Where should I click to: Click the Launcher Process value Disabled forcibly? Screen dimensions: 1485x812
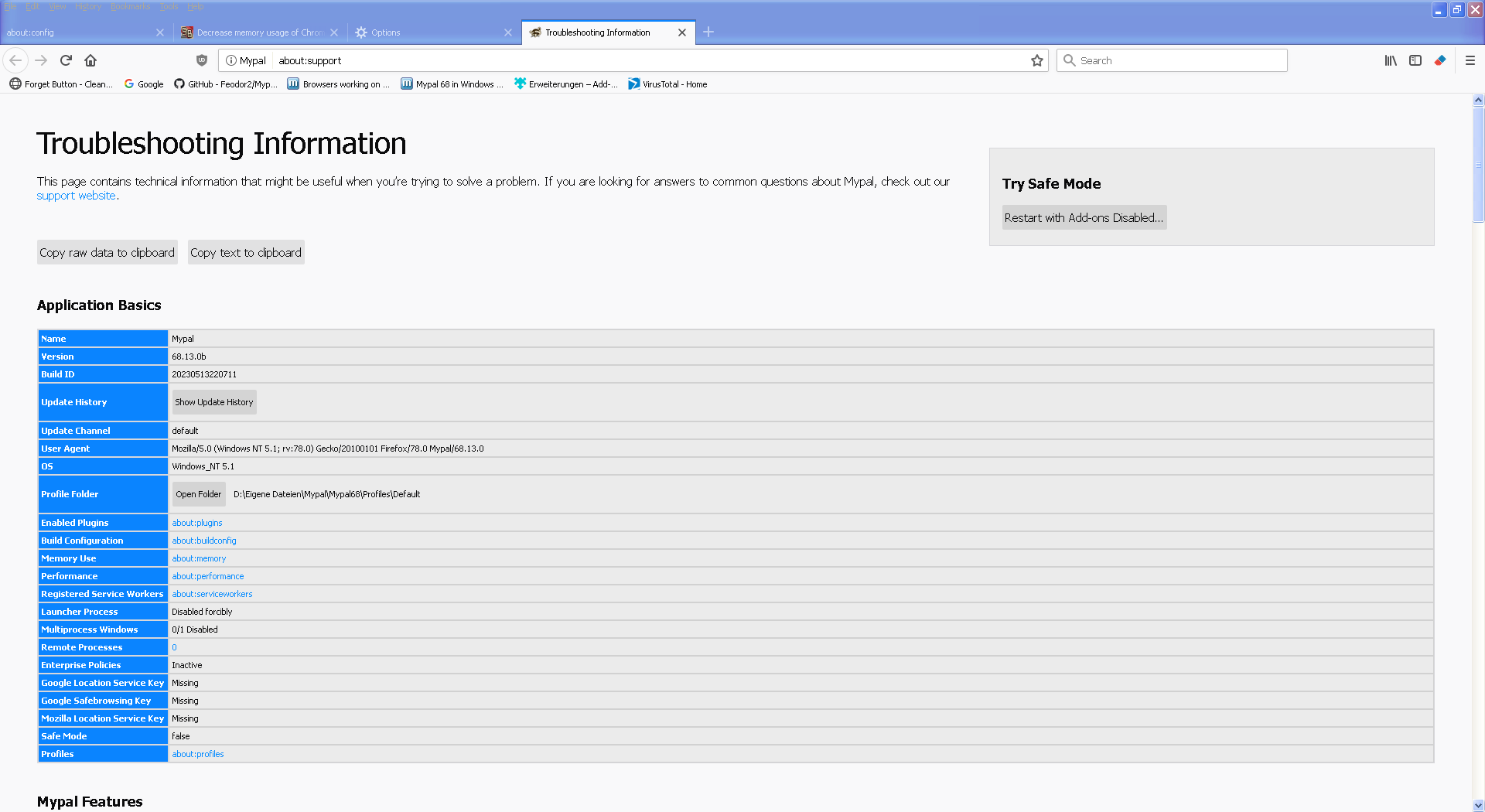coord(202,612)
